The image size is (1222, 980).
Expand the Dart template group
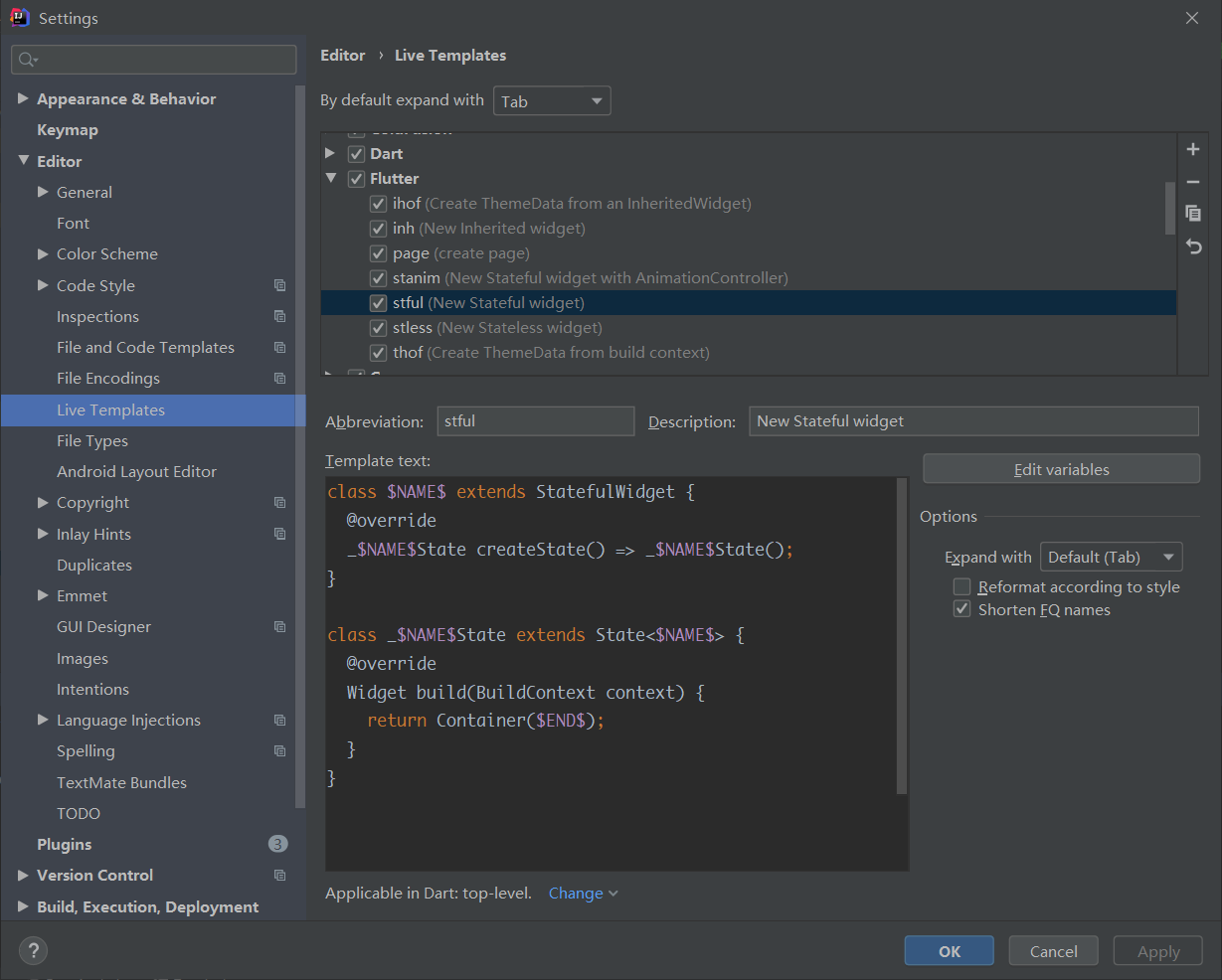[330, 153]
